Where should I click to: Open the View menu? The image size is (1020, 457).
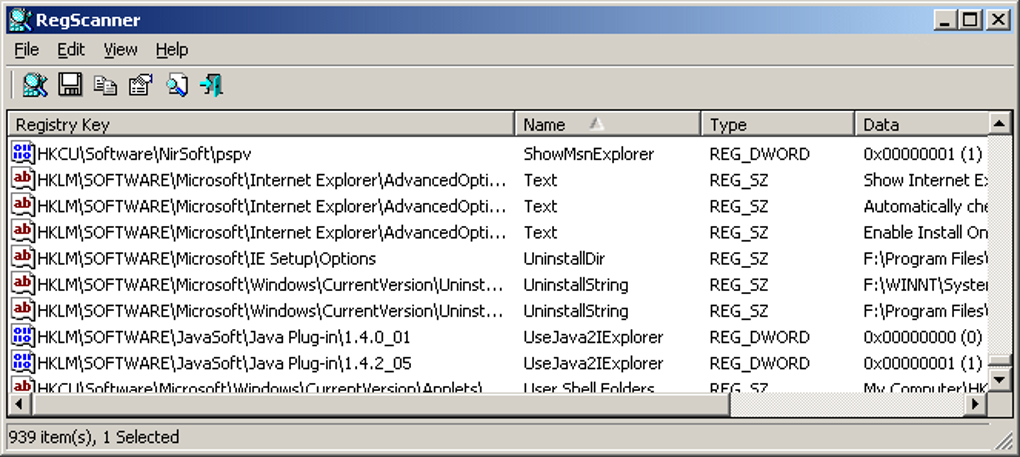120,49
